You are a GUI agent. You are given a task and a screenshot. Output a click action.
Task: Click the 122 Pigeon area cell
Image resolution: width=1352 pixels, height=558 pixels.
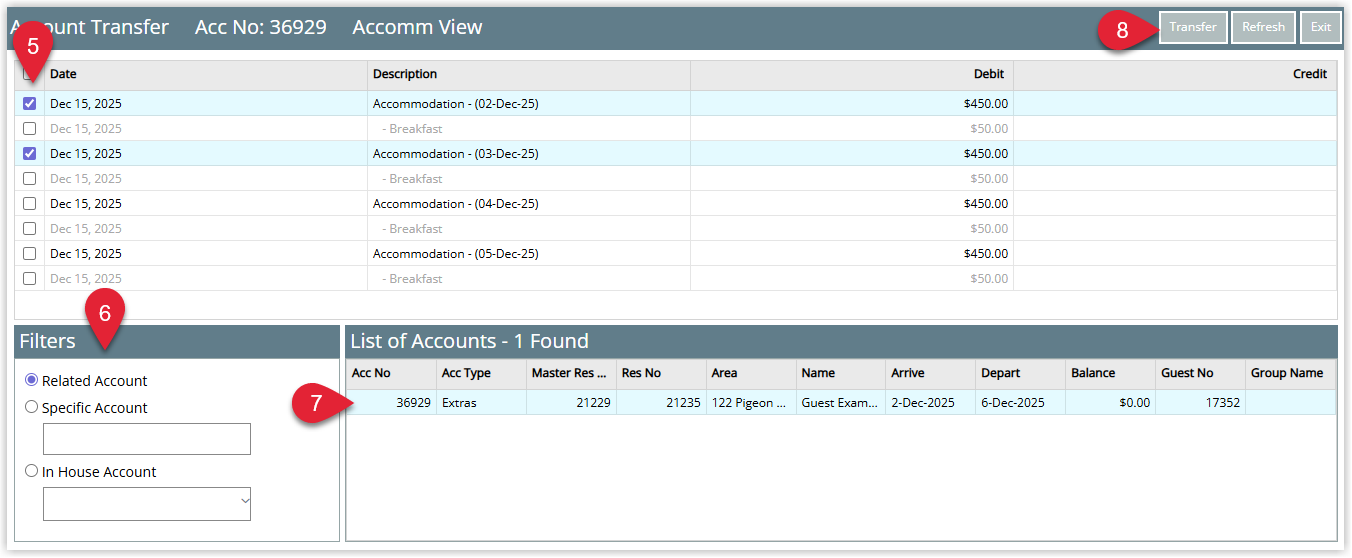(751, 402)
